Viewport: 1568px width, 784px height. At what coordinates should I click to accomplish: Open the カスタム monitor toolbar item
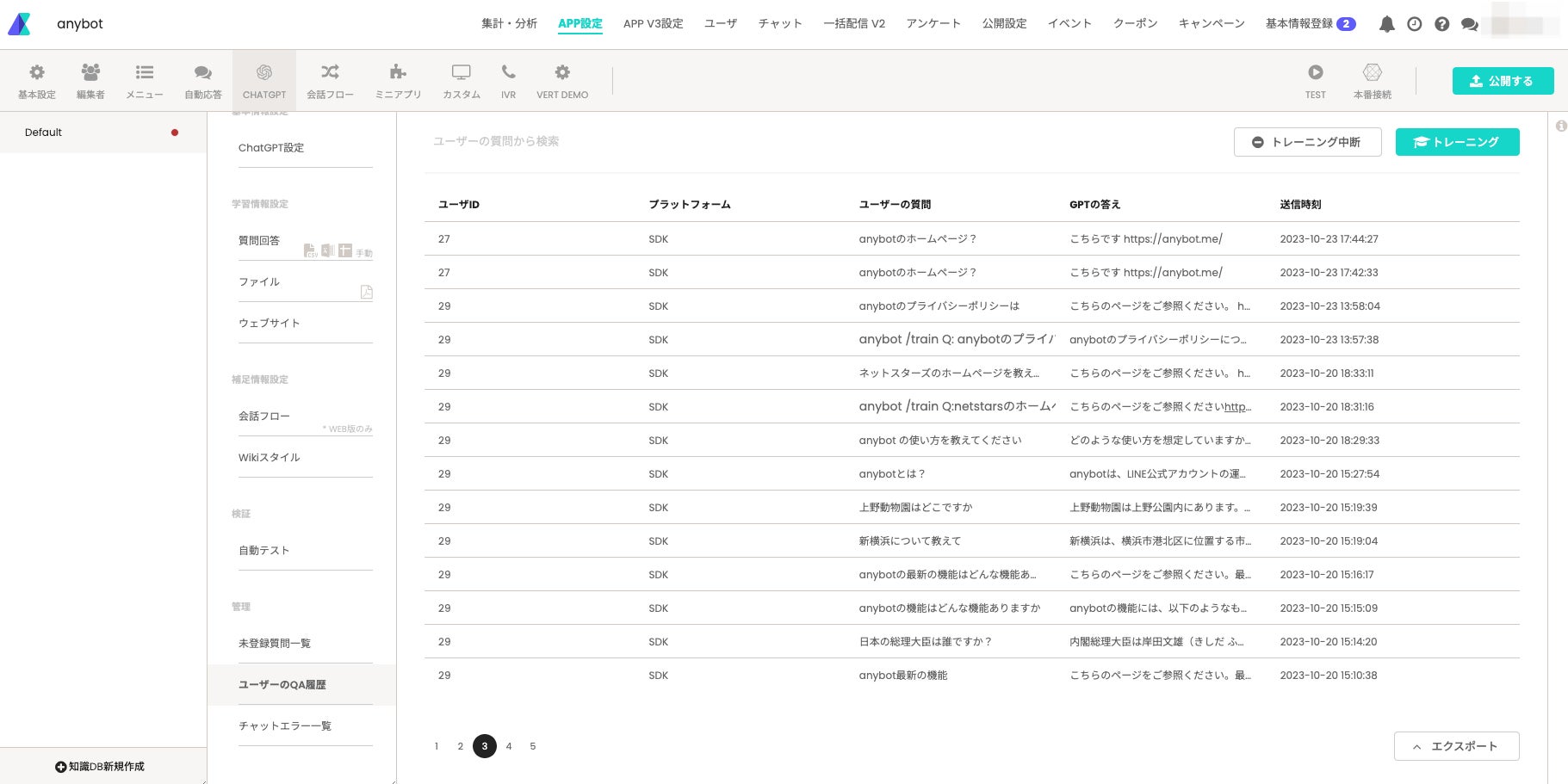[x=462, y=81]
